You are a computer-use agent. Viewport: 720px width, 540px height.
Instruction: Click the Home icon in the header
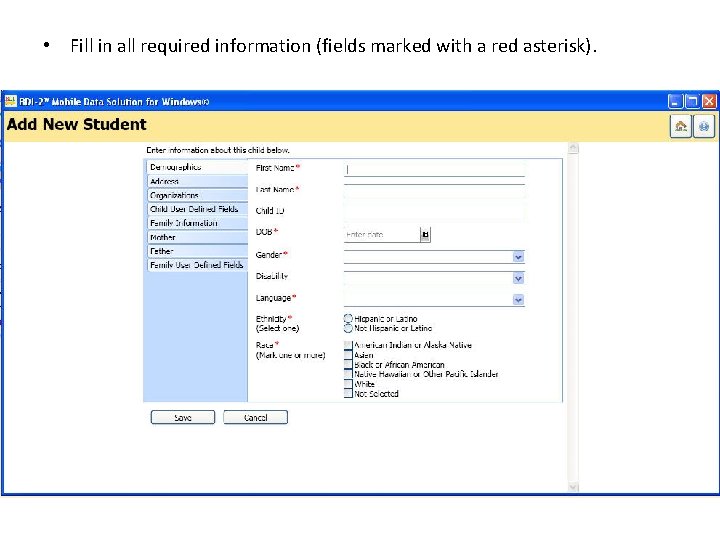coord(681,126)
